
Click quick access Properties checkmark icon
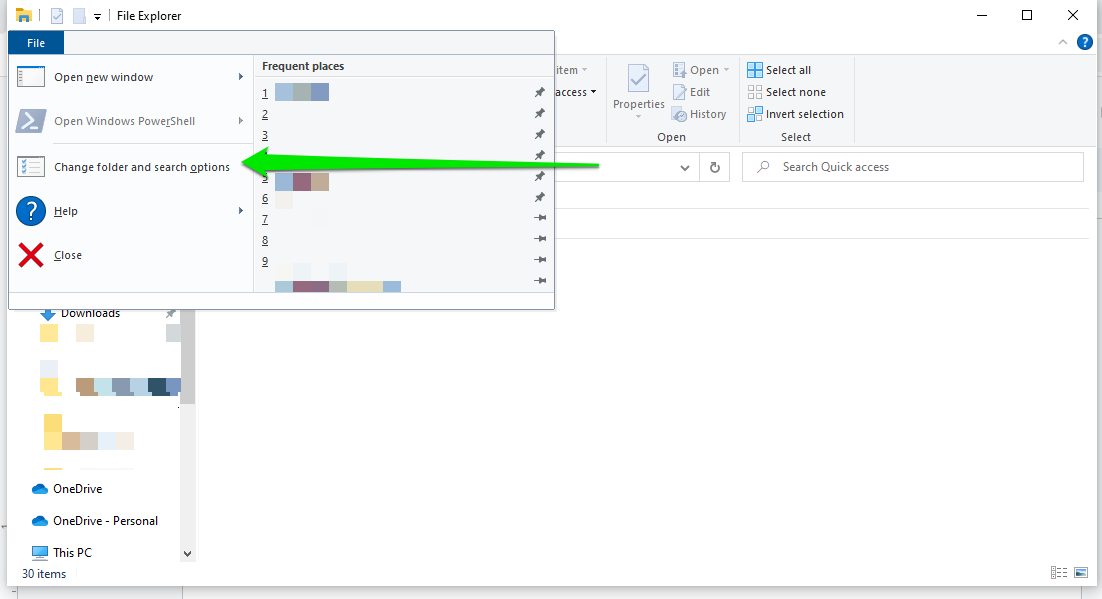[x=57, y=15]
